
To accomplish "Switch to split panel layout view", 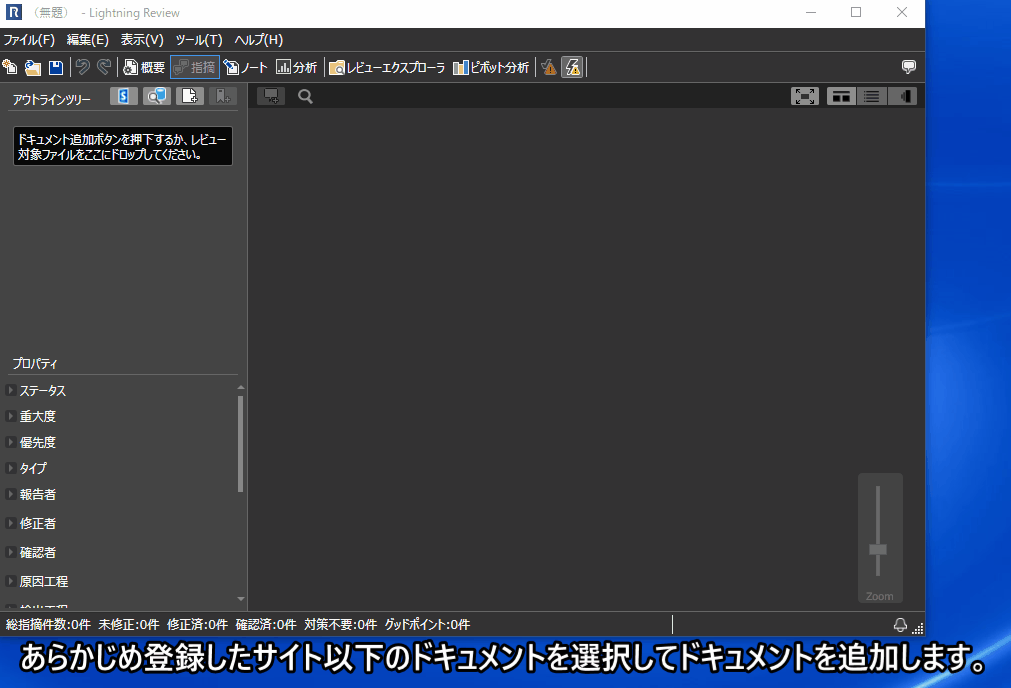I will pos(841,96).
